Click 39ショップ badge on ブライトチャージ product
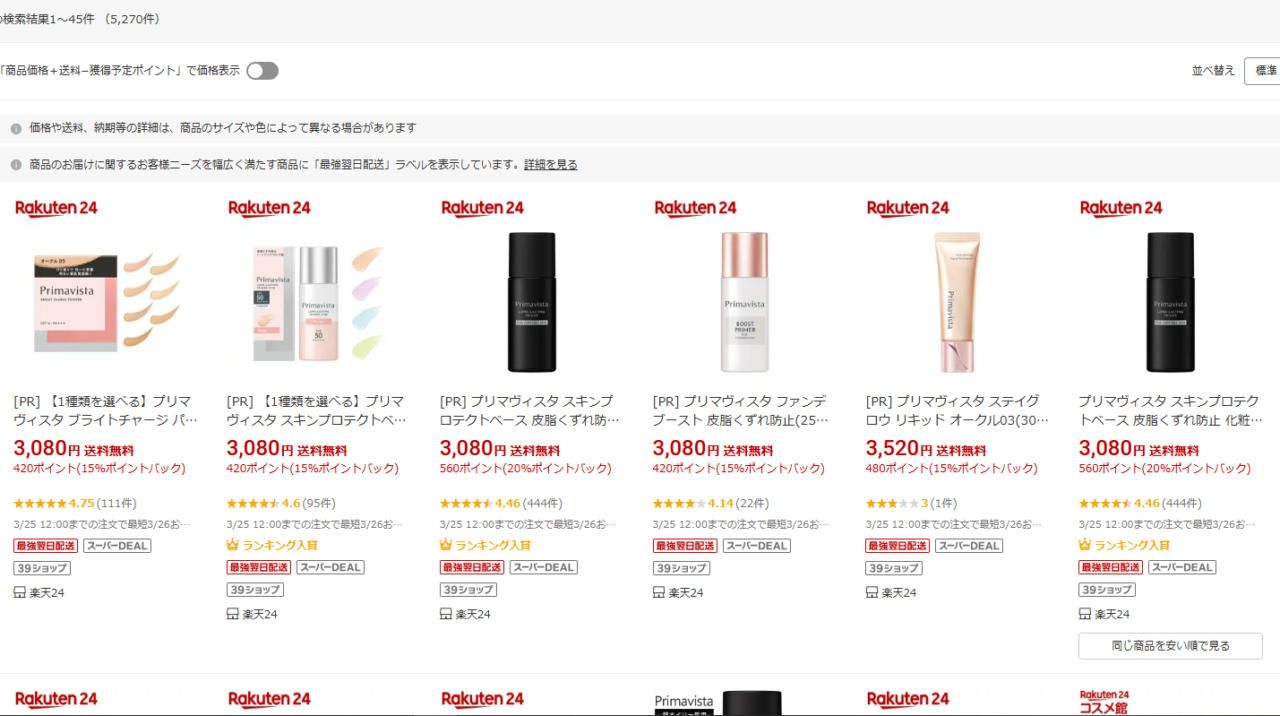 [42, 568]
